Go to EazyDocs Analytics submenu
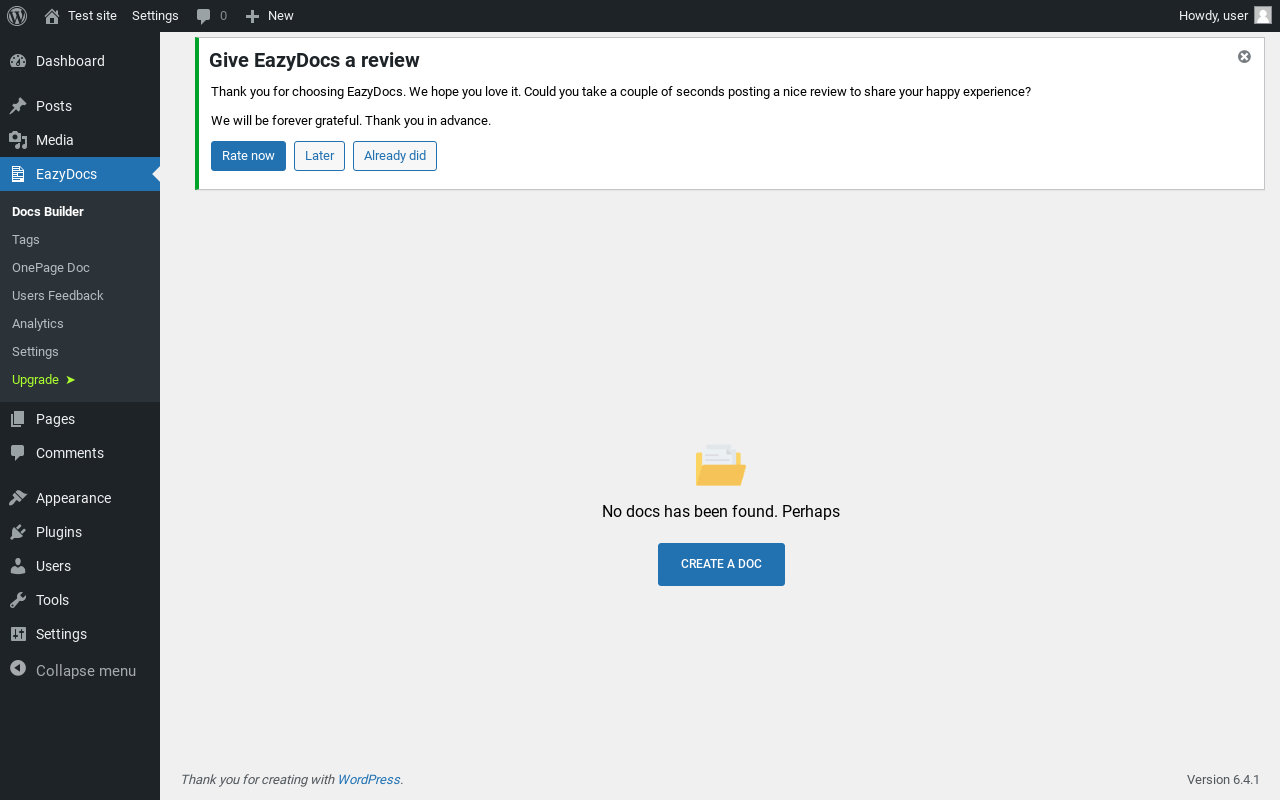This screenshot has height=800, width=1280. pos(38,324)
